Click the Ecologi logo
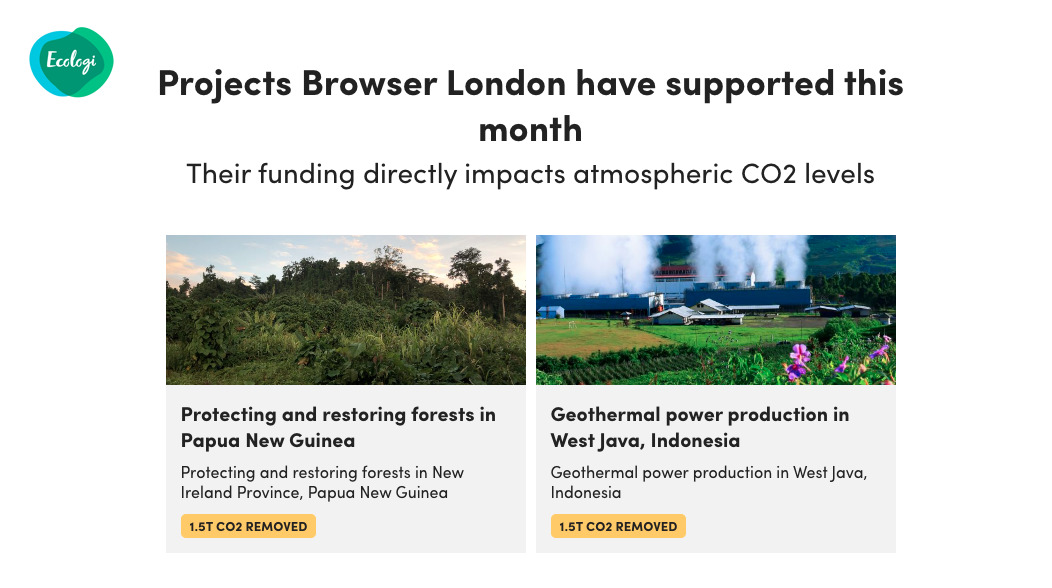Image resolution: width=1052 pixels, height=588 pixels. click(71, 62)
